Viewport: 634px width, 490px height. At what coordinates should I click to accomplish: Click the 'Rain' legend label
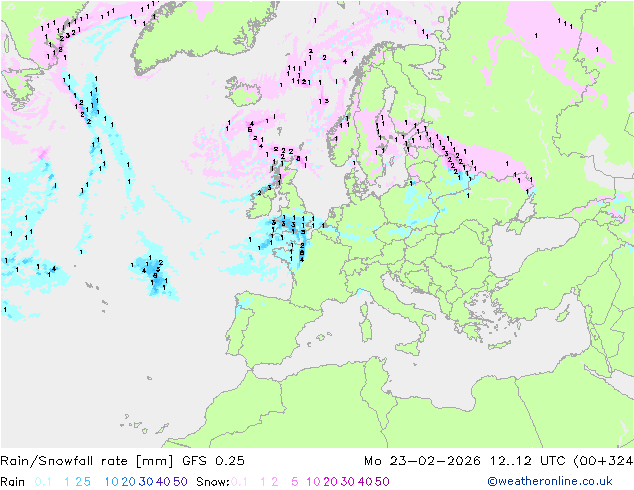pos(13,482)
